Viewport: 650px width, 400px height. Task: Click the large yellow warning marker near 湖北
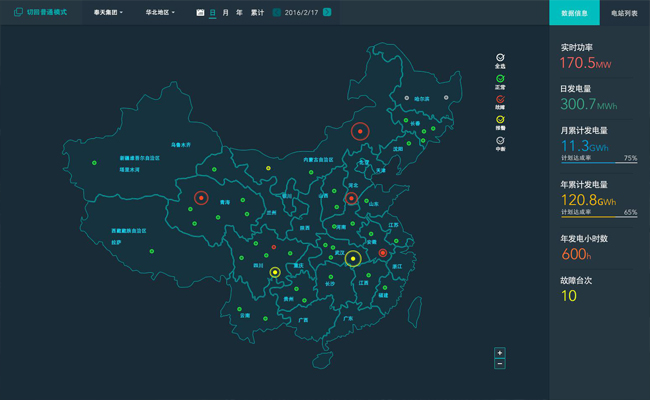353,259
